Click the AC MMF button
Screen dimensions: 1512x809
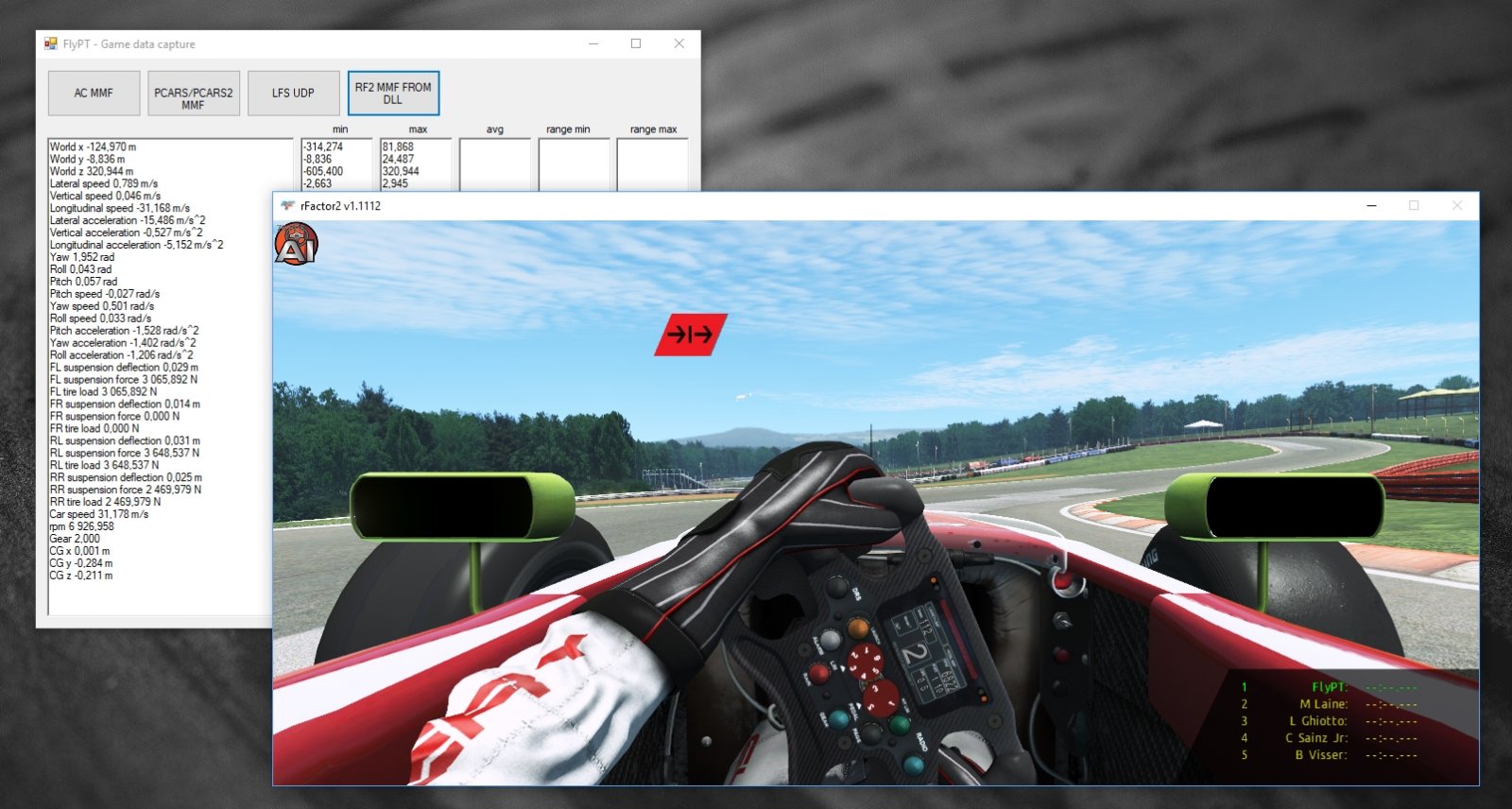(x=94, y=93)
